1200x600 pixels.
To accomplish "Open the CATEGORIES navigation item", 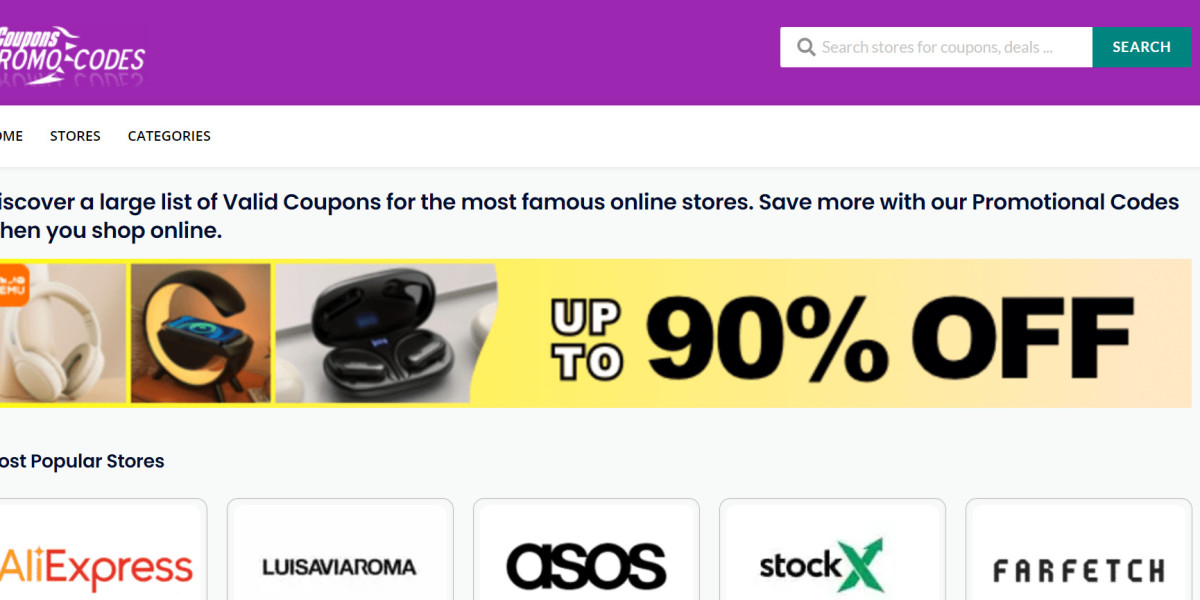I will 168,135.
